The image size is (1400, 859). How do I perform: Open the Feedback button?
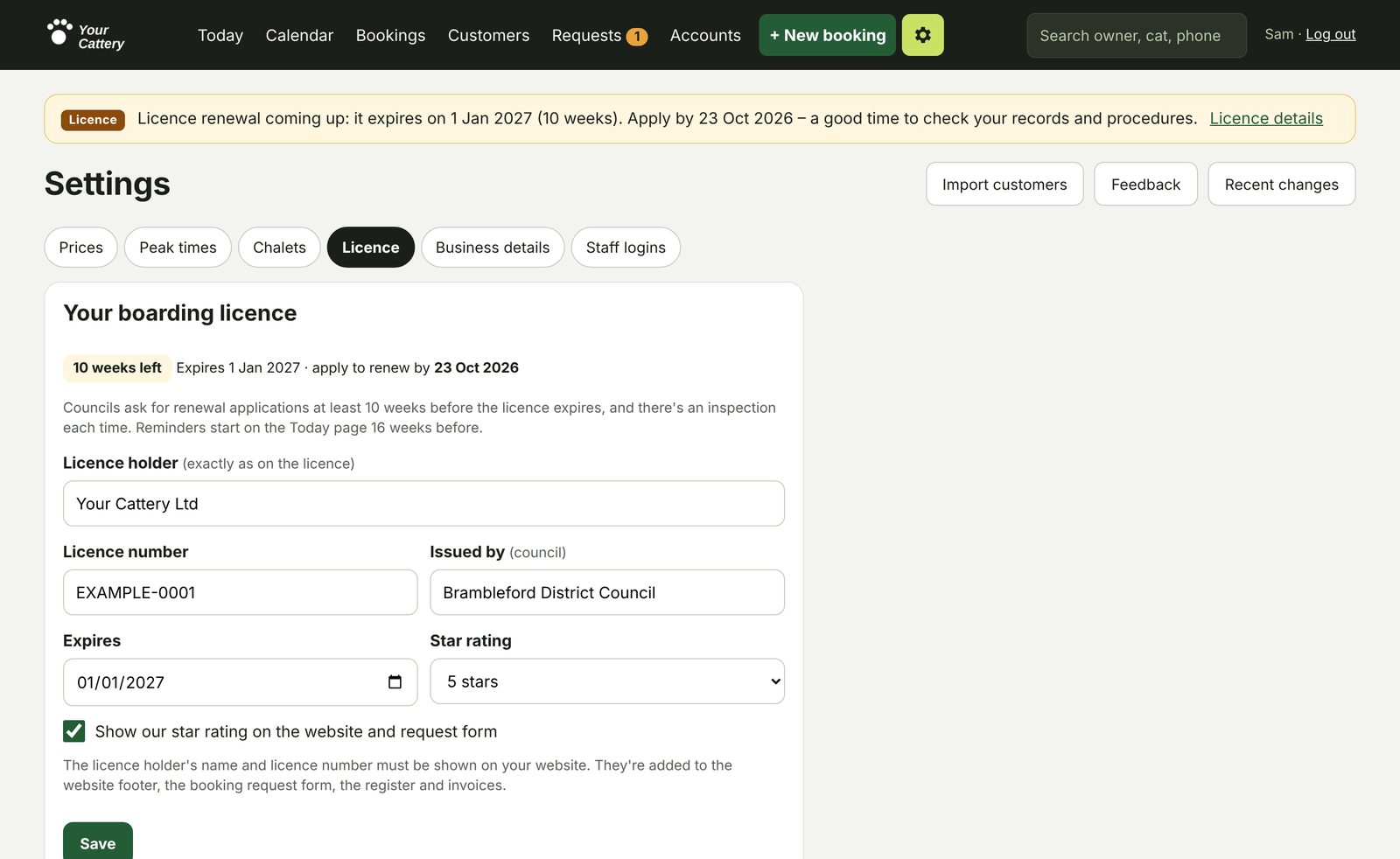tap(1145, 184)
